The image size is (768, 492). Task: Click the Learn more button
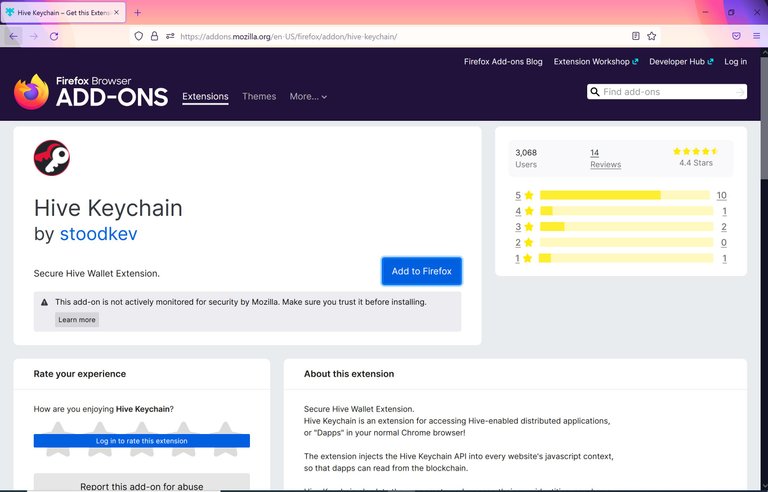[x=77, y=320]
